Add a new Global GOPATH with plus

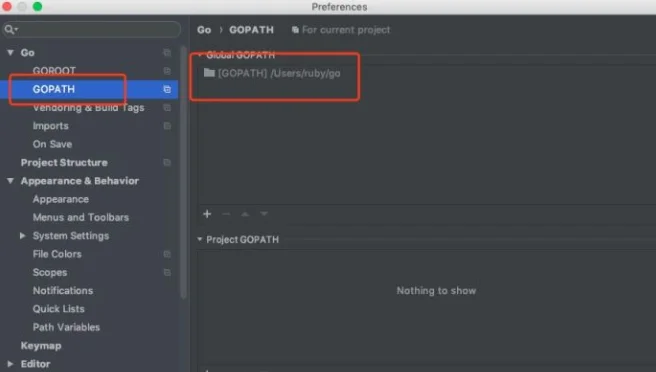207,214
